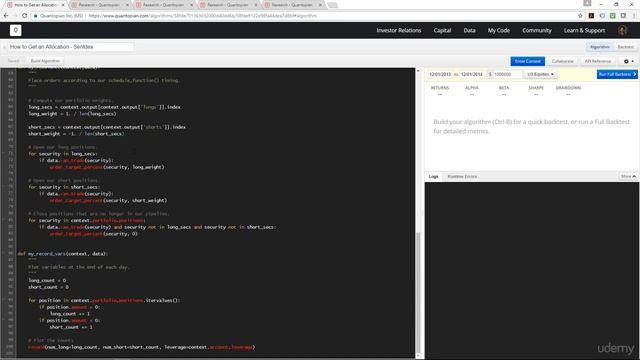
Task: Open the Investor Relations menu
Action: coord(399,30)
